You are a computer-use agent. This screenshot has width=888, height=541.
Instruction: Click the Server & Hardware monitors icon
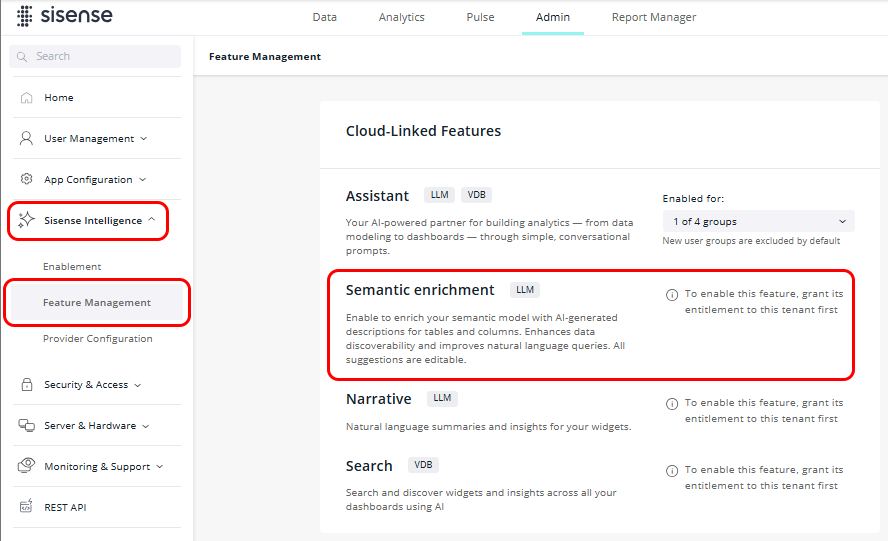pyautogui.click(x=27, y=425)
